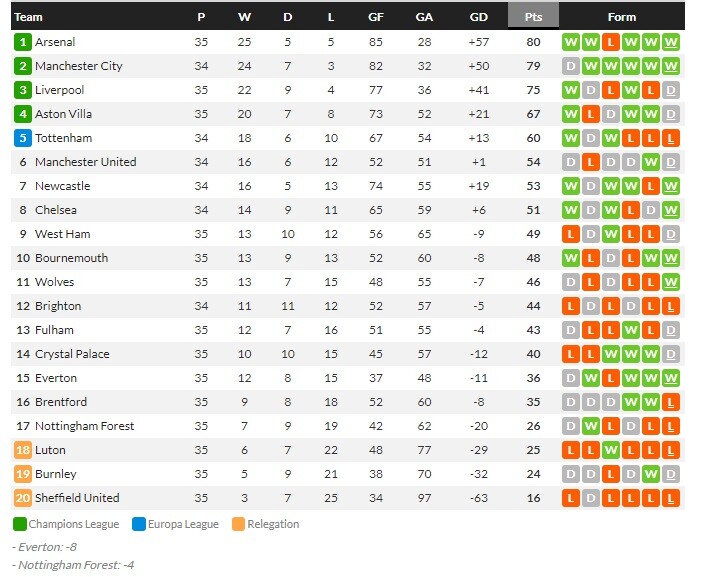Click the Team column header
Screen dimensions: 701x577
tap(28, 17)
